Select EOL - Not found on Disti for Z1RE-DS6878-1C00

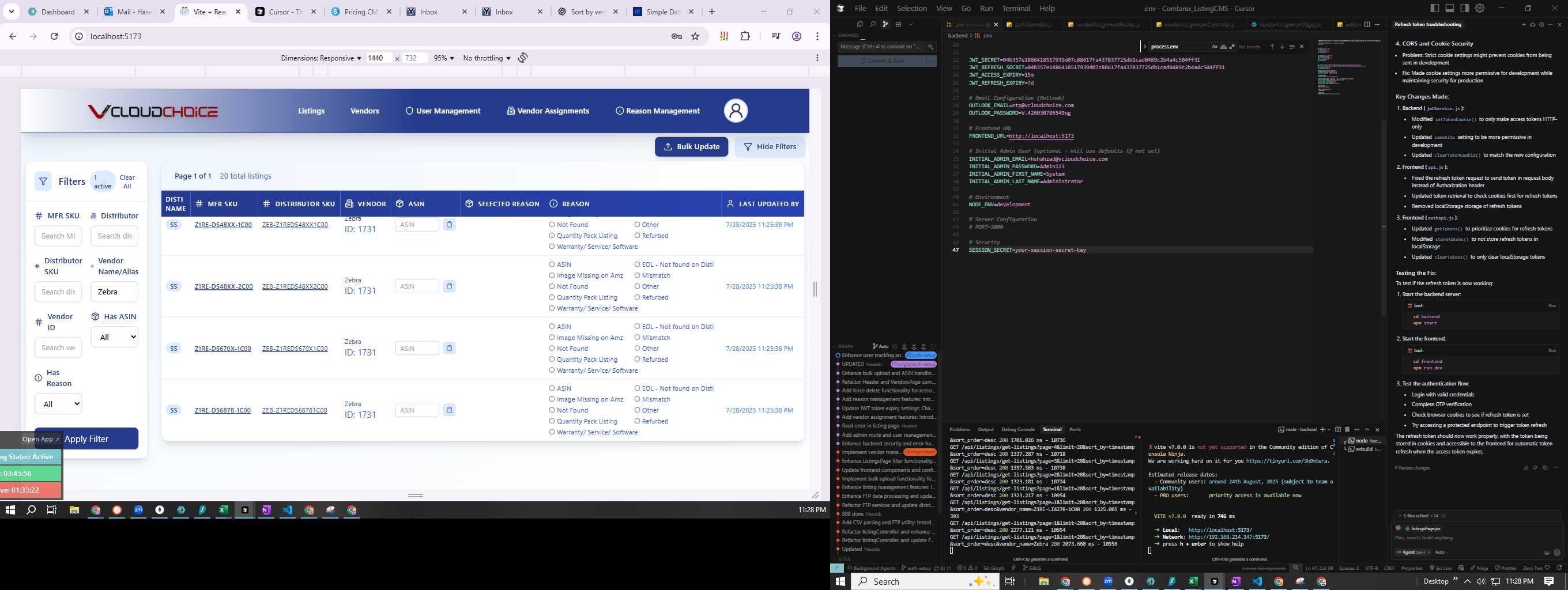638,388
